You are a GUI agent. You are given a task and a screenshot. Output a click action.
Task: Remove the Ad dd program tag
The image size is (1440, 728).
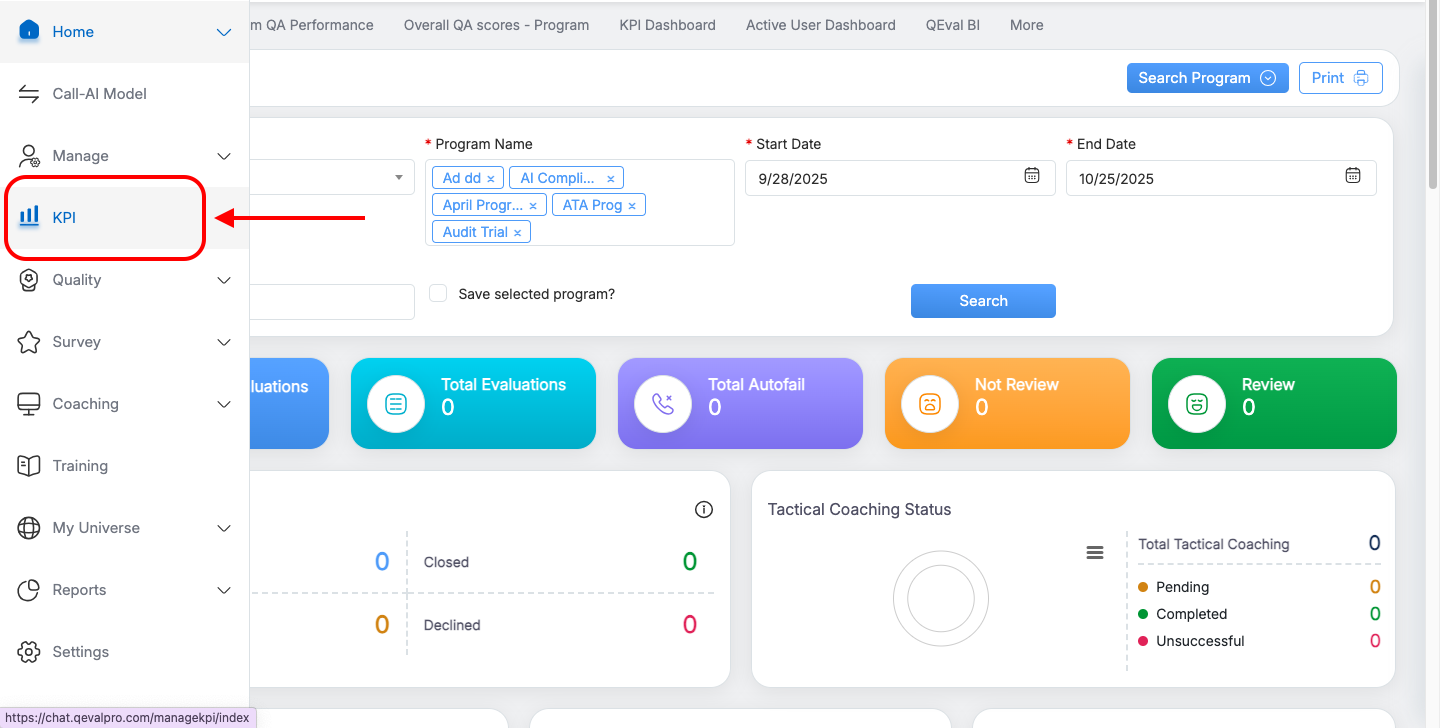click(491, 179)
